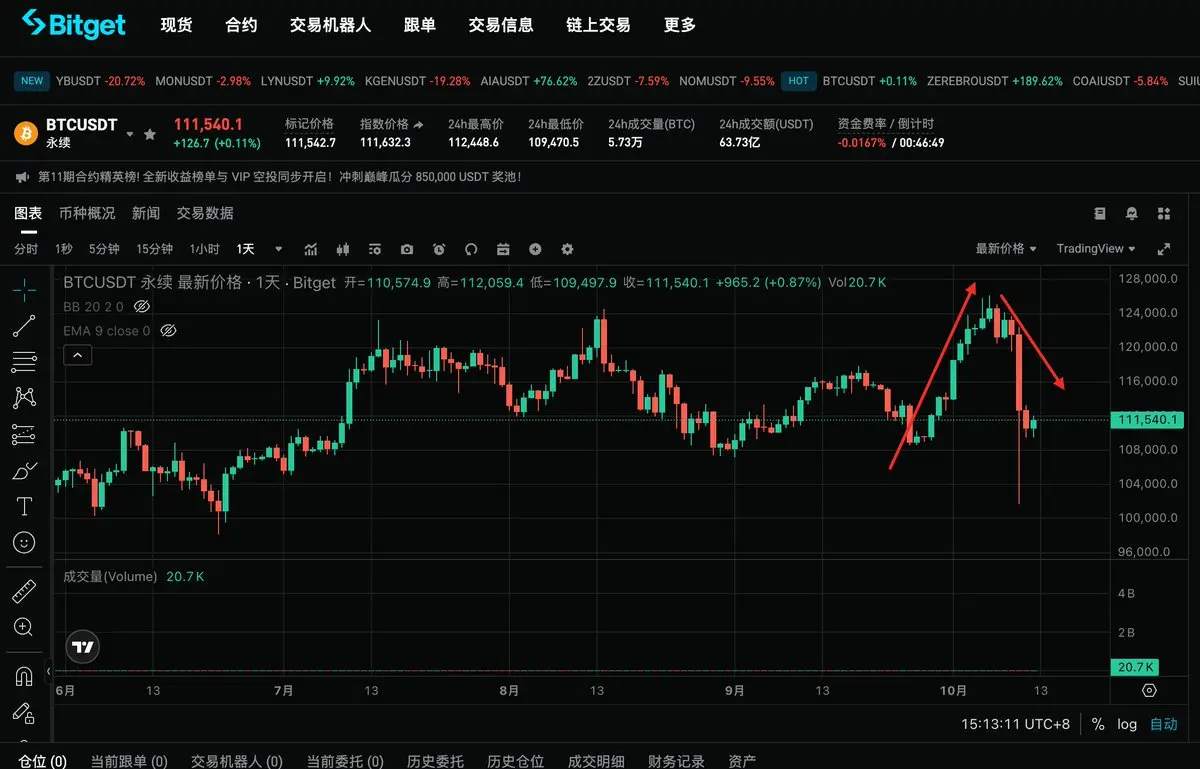Toggle log scale on the price axis
The image size is (1200, 769).
[1127, 724]
